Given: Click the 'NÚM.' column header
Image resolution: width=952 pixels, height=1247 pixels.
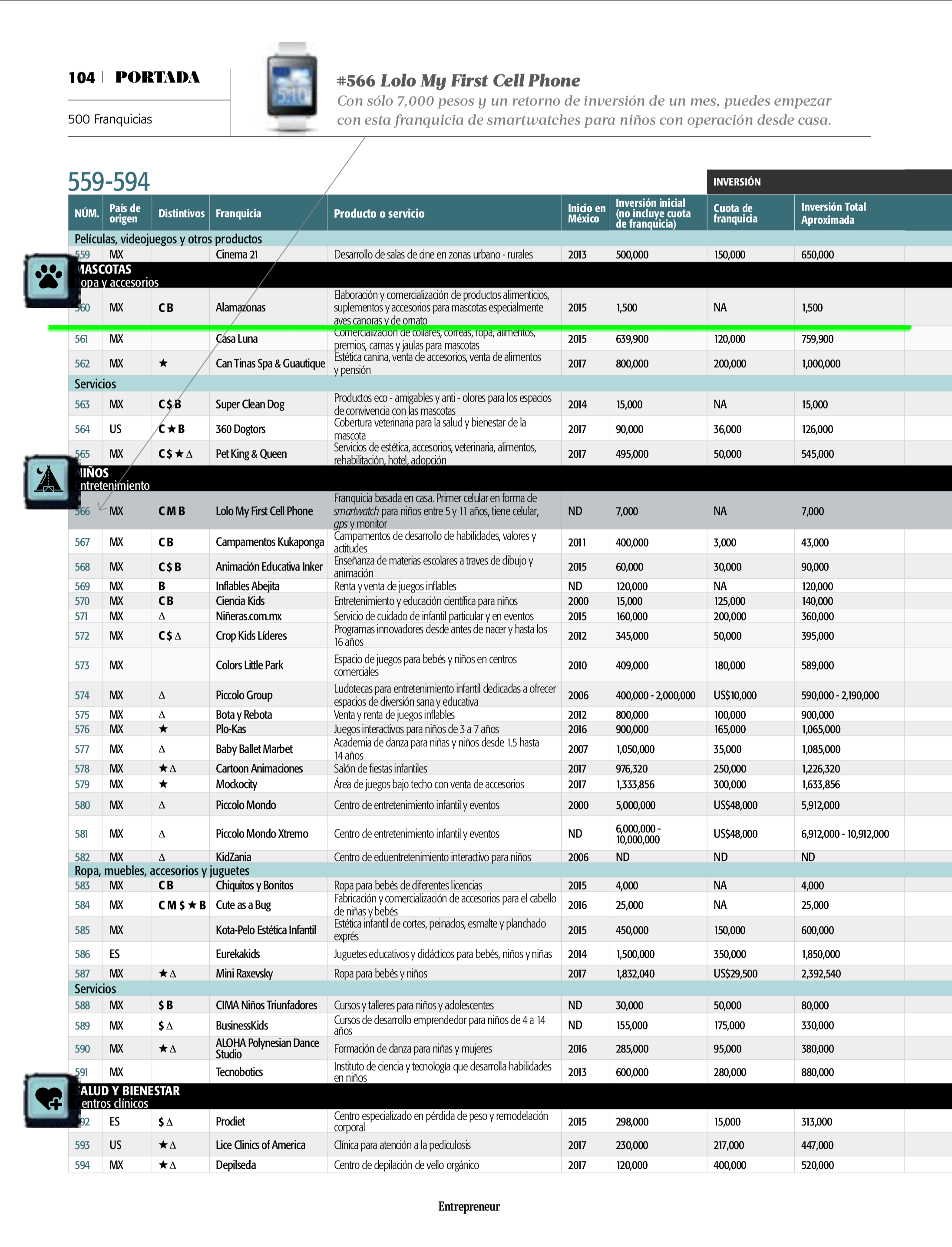Looking at the screenshot, I should click(86, 214).
